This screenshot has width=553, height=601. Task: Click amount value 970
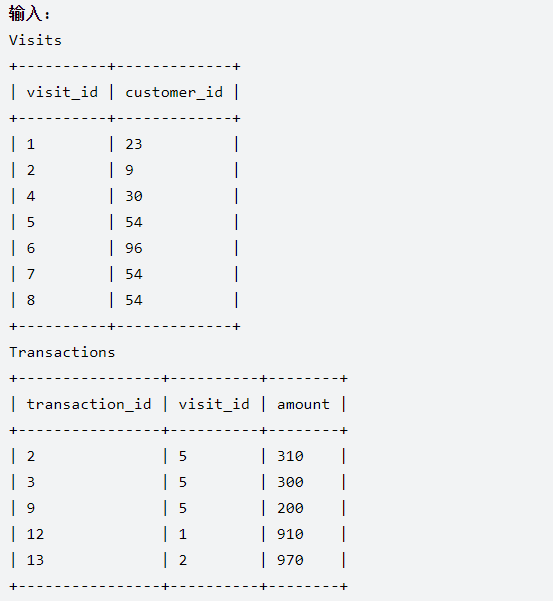pos(290,560)
